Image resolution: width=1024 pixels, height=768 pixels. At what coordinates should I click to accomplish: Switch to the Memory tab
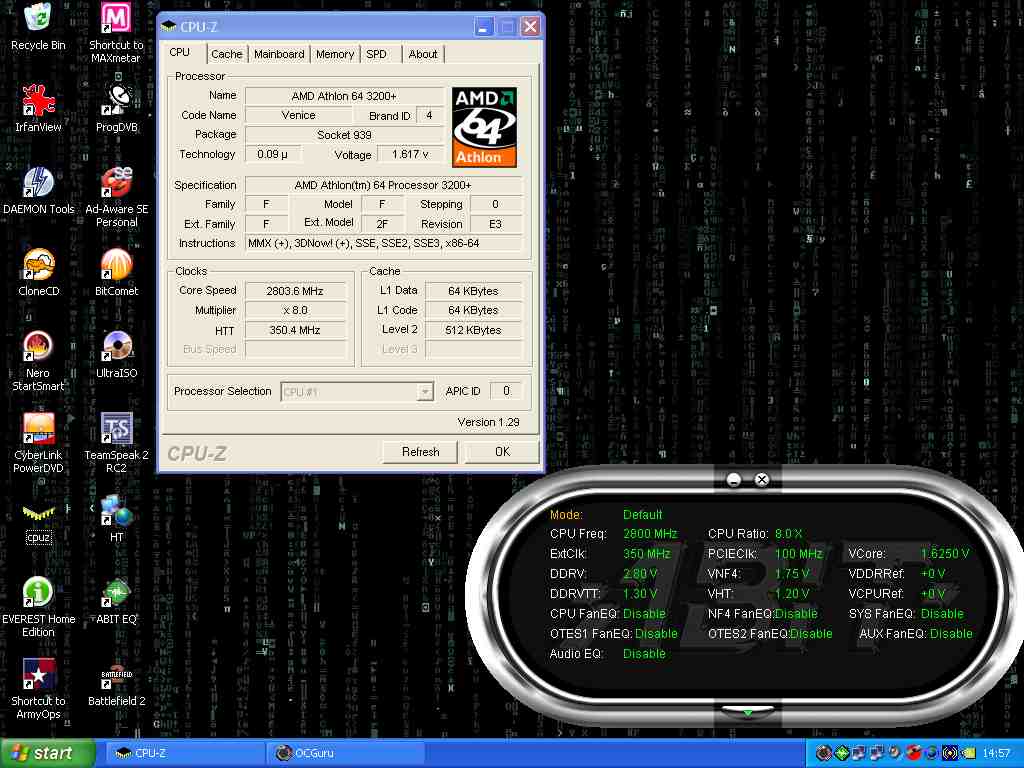point(335,54)
